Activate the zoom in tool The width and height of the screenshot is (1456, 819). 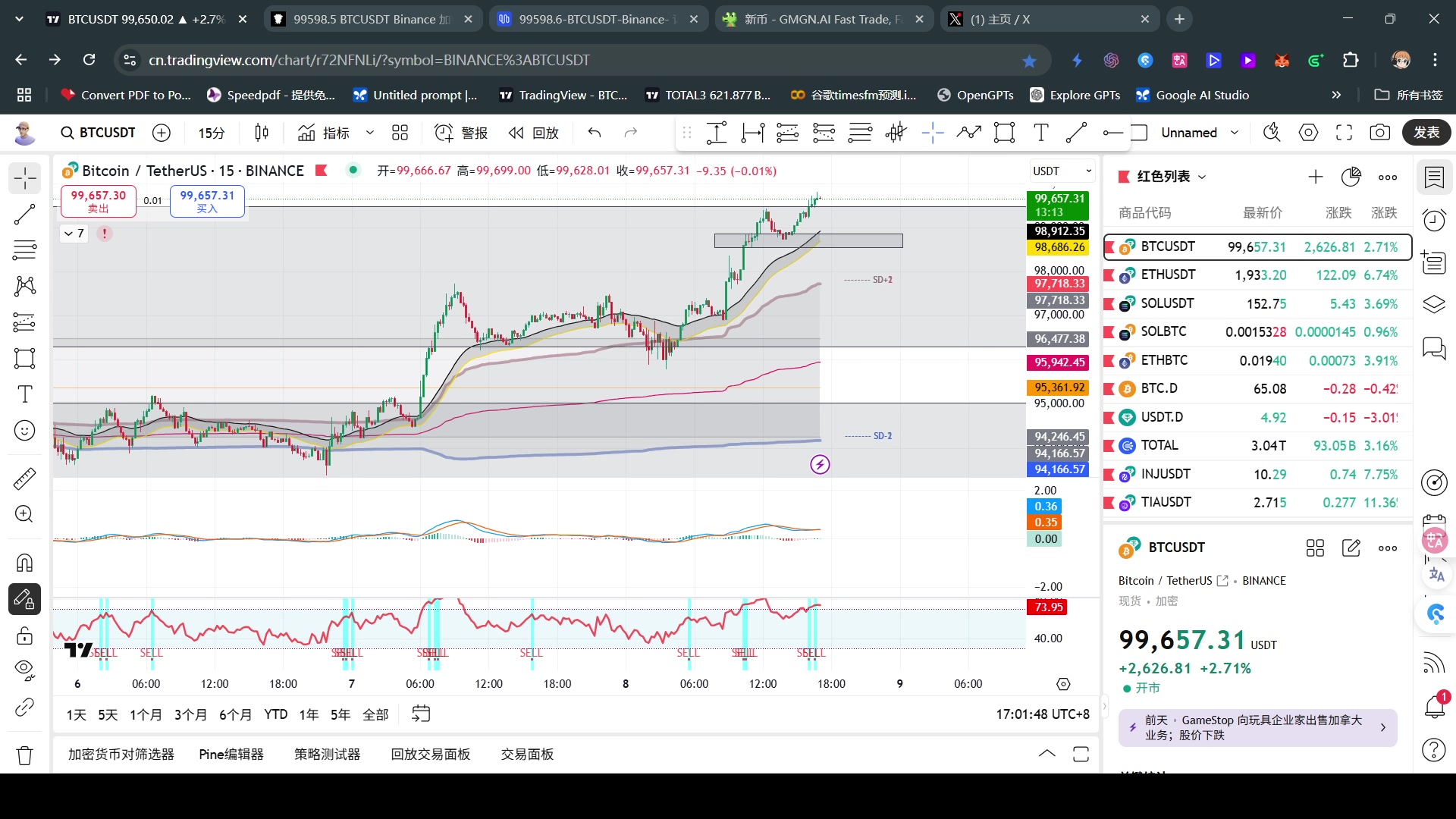[x=24, y=514]
